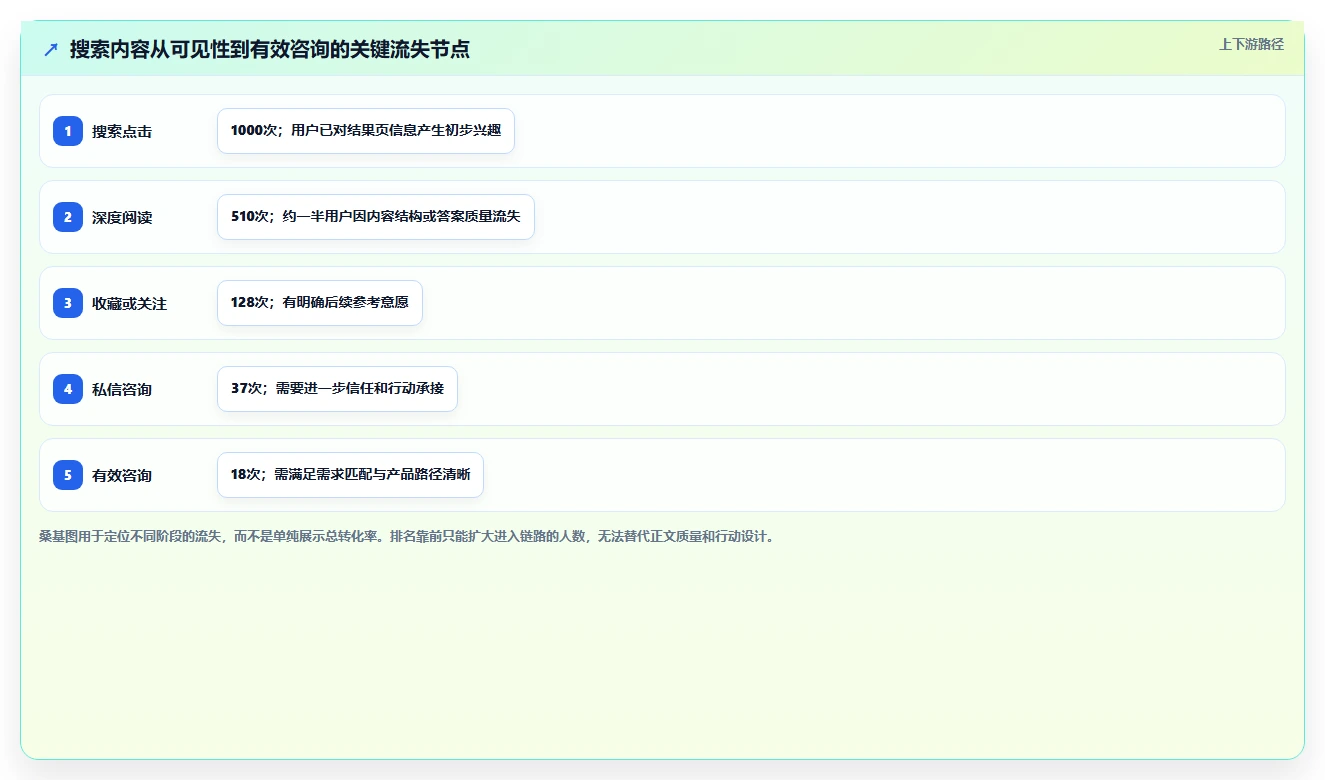Click the 510次 detail chip
Image resolution: width=1325 pixels, height=780 pixels.
coord(376,217)
